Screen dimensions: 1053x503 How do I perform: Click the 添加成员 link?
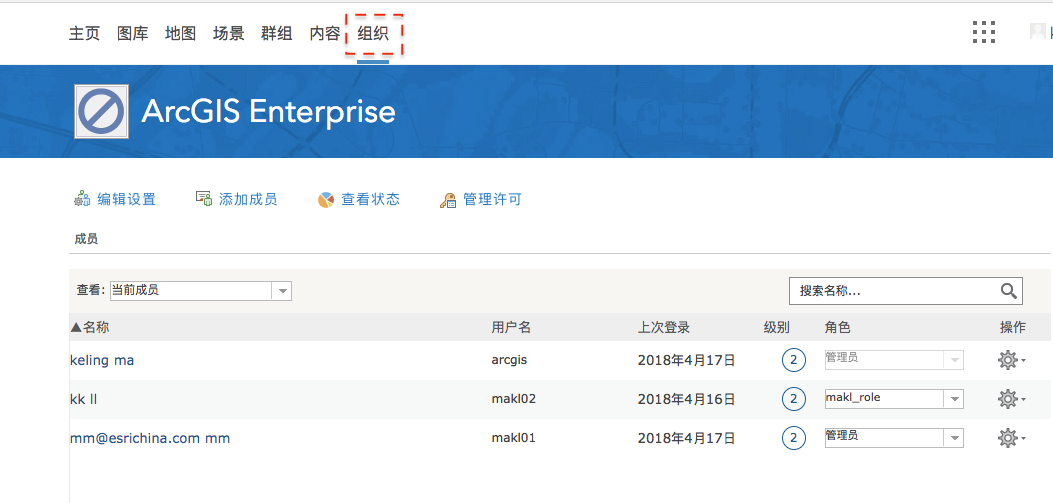point(248,199)
